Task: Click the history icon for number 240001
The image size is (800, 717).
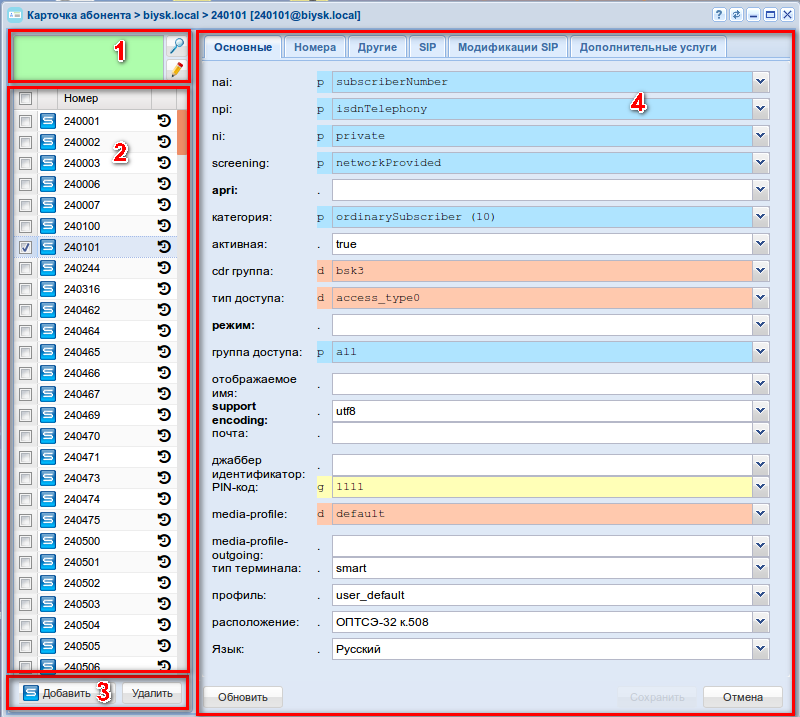Action: click(x=164, y=121)
